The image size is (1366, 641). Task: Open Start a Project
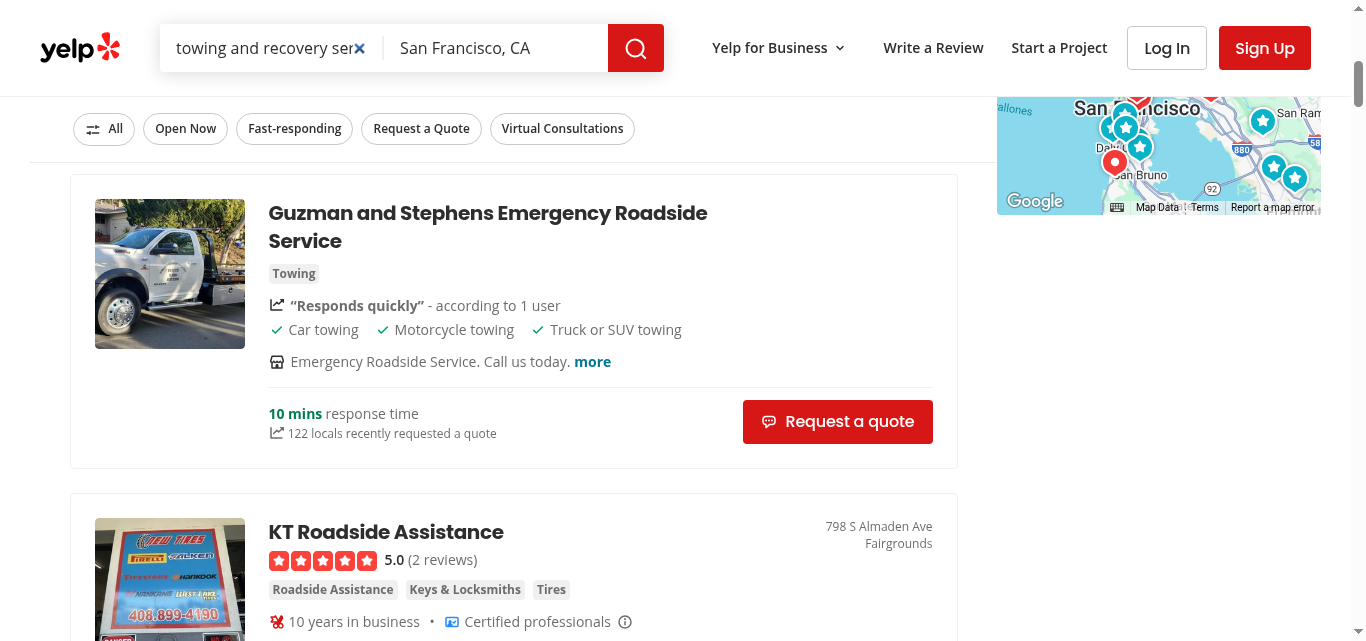tap(1059, 48)
